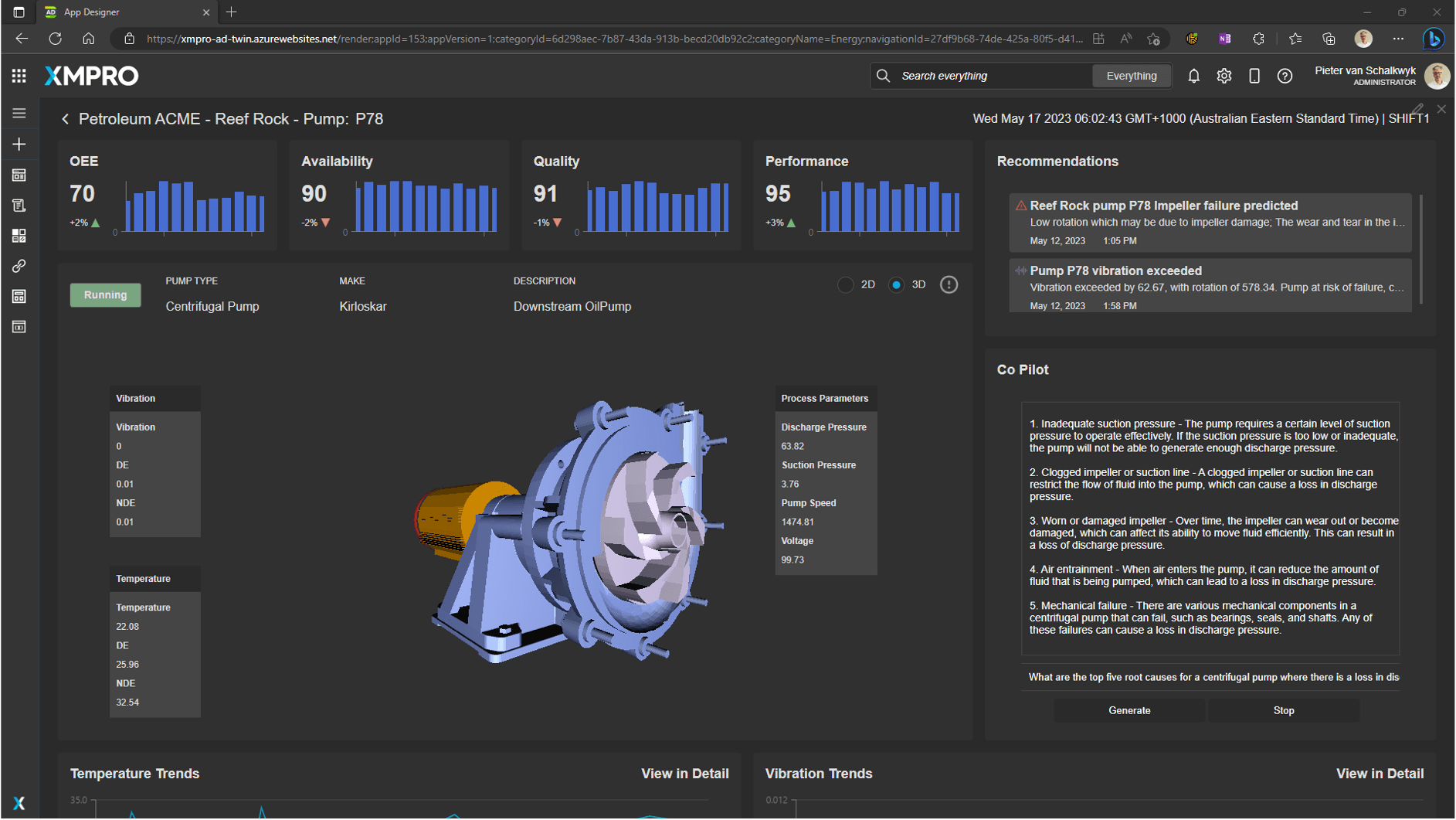
Task: Toggle the Running status indicator
Action: [x=105, y=295]
